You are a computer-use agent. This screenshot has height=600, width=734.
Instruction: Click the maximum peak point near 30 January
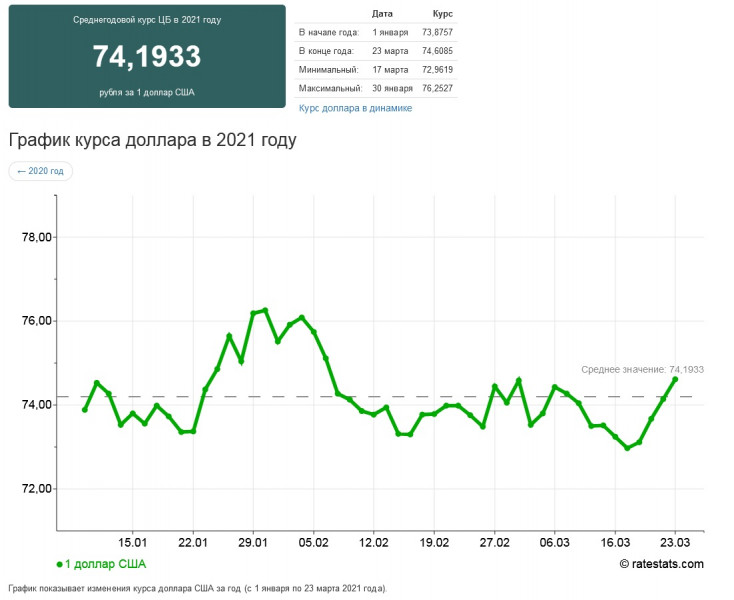pos(265,310)
